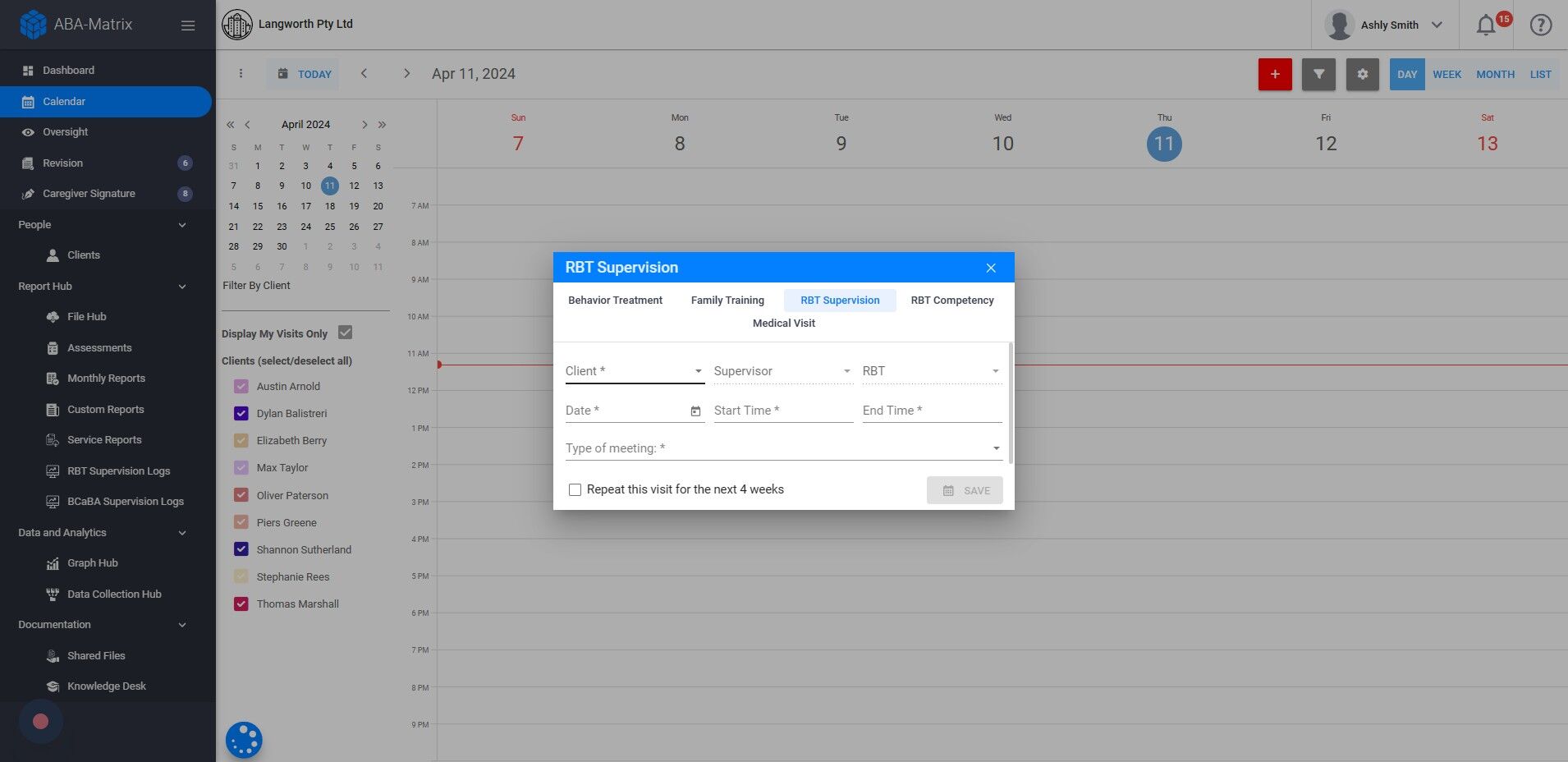Open the Graph Hub
This screenshot has width=1568, height=762.
tap(91, 562)
